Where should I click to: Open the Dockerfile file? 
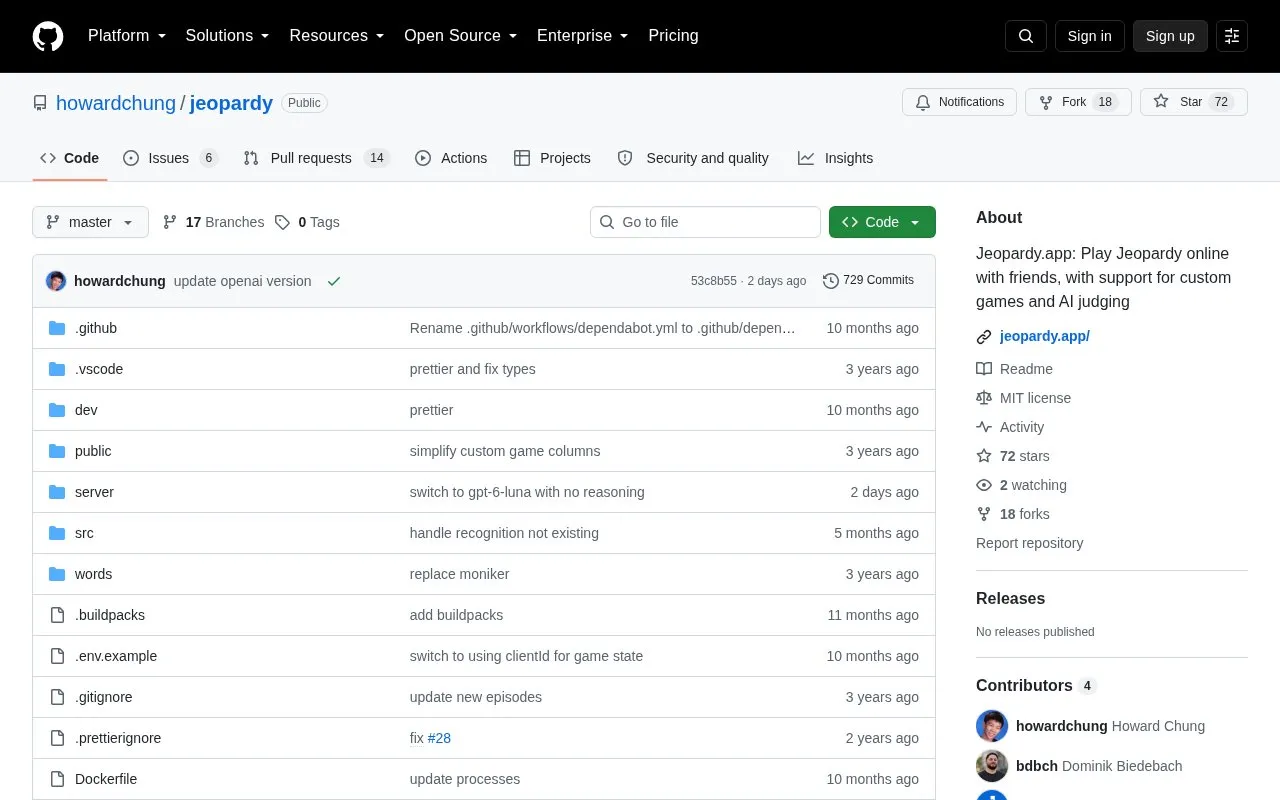point(106,779)
